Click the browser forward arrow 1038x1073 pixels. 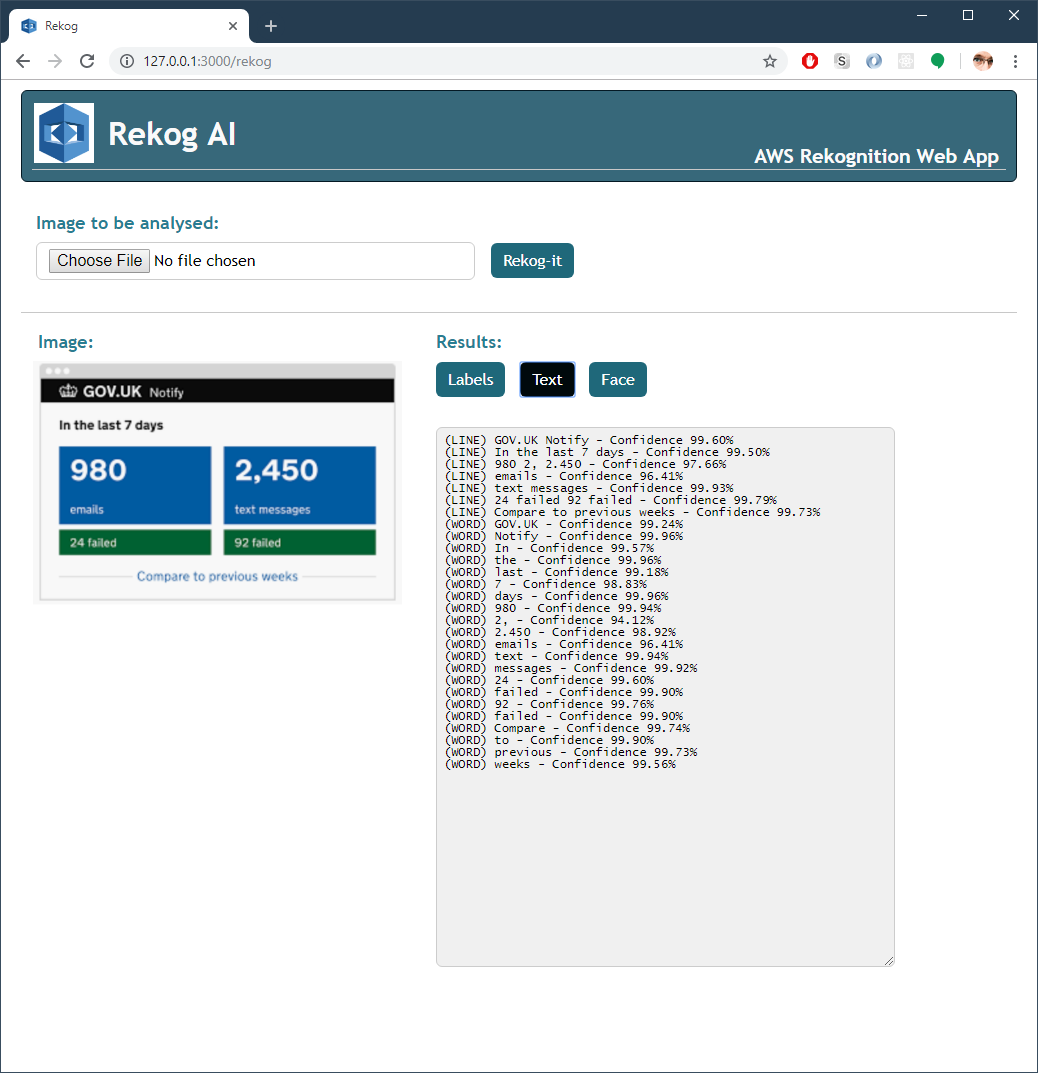tap(55, 61)
